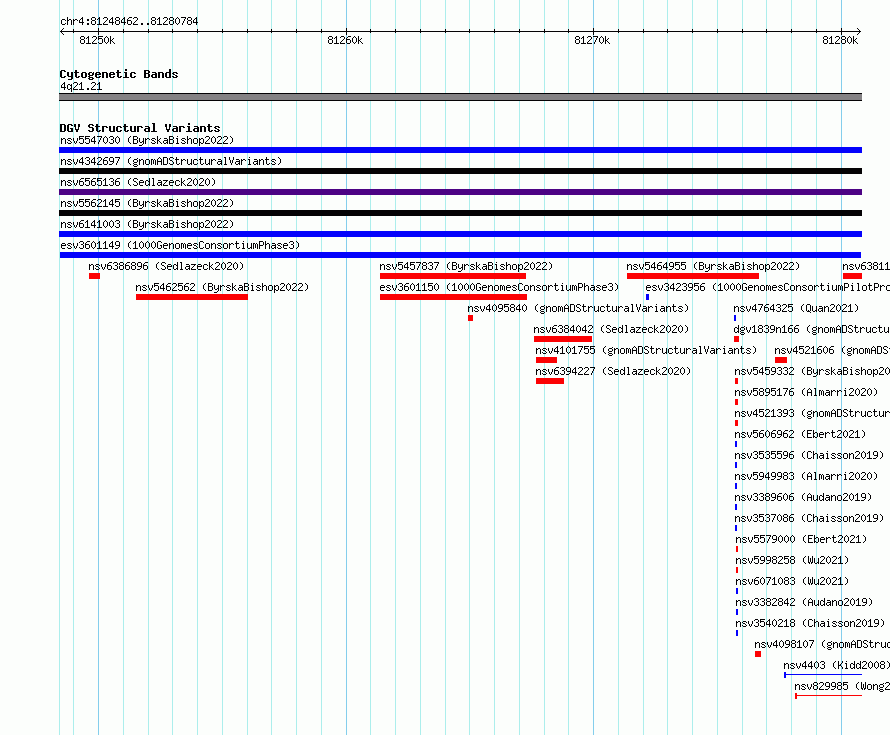Click the dgv1839n166 variant label
The image size is (890, 735).
[x=812, y=329]
